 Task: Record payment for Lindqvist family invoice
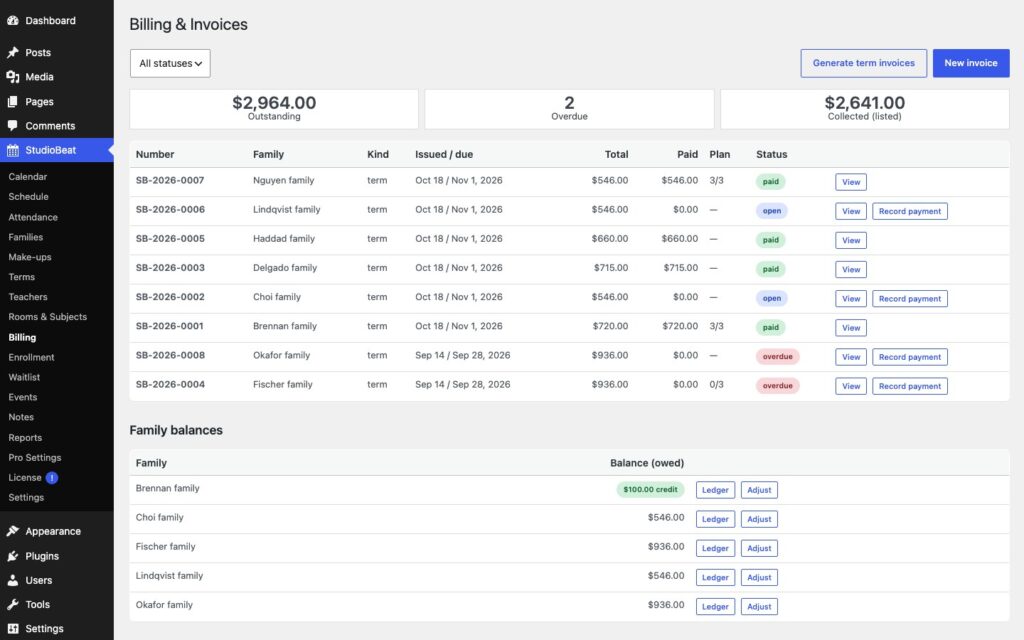tap(910, 211)
